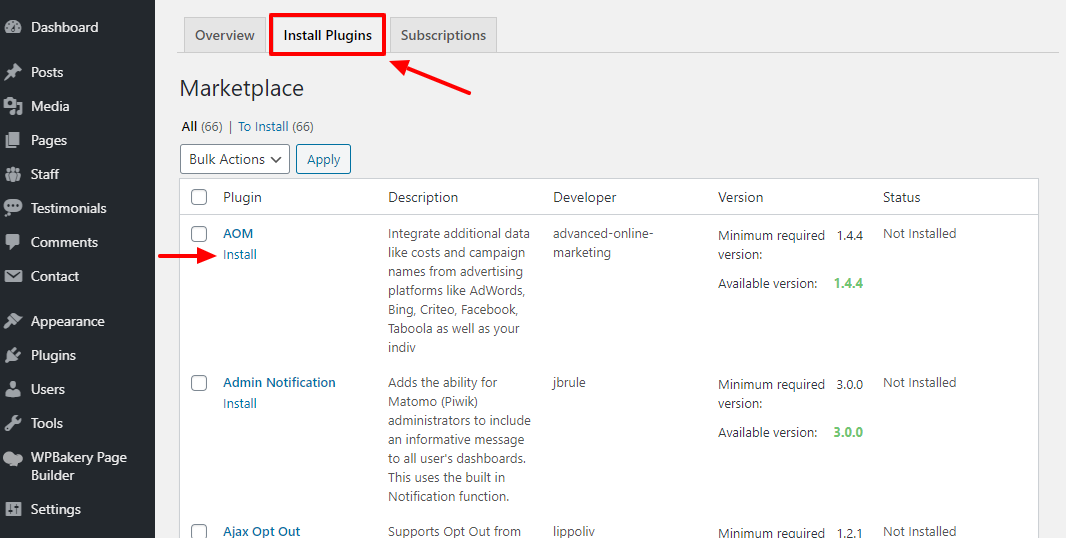The width and height of the screenshot is (1066, 538).
Task: Click Not Installed status for Admin Notification
Action: [920, 382]
